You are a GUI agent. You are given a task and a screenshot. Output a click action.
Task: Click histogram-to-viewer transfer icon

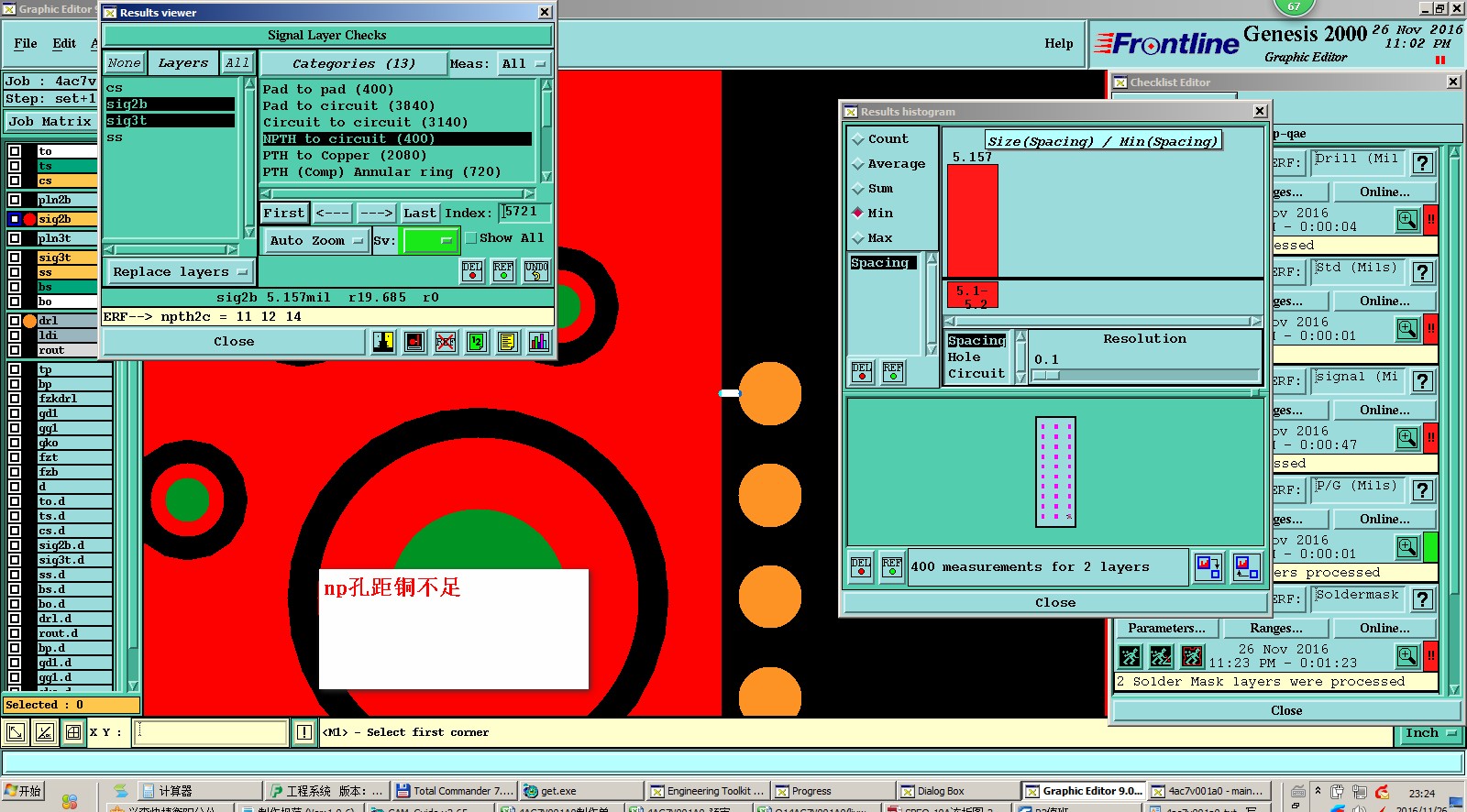click(1208, 567)
